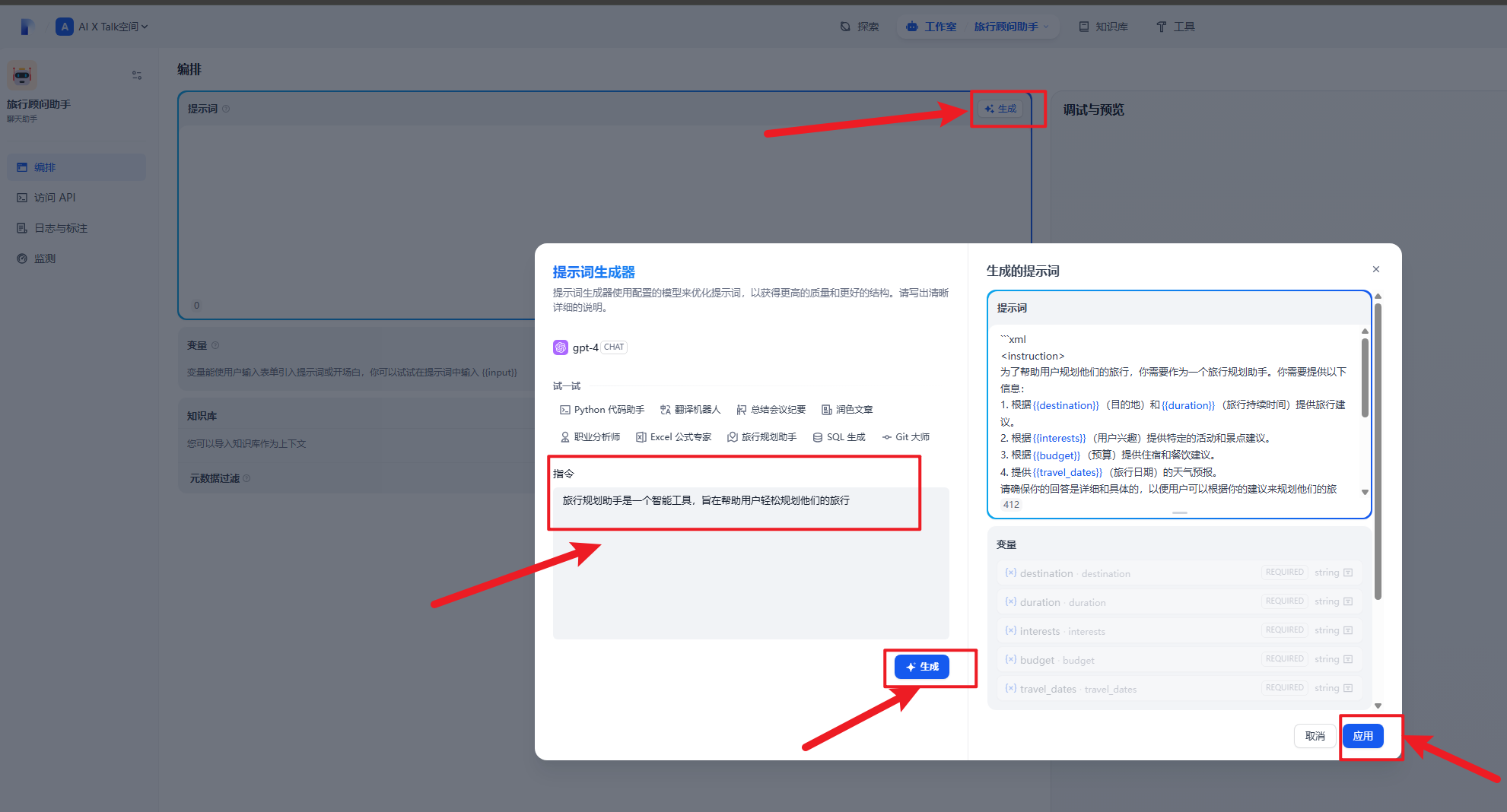Click the type icon on duration row
Screen dimensions: 1507x812
pyautogui.click(x=1348, y=601)
